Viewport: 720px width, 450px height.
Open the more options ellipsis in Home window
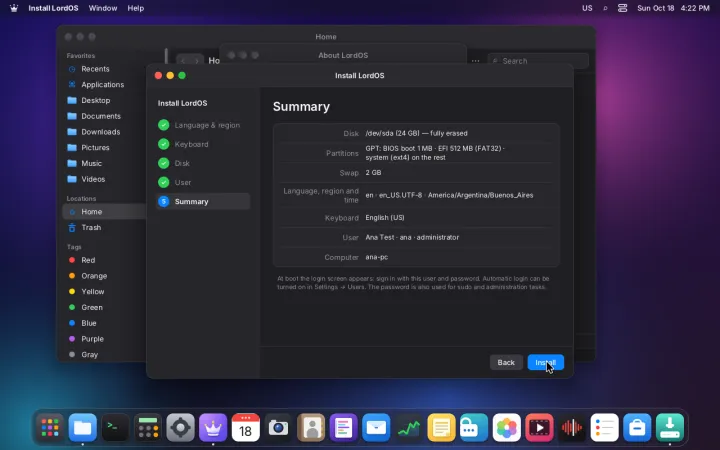click(x=475, y=61)
